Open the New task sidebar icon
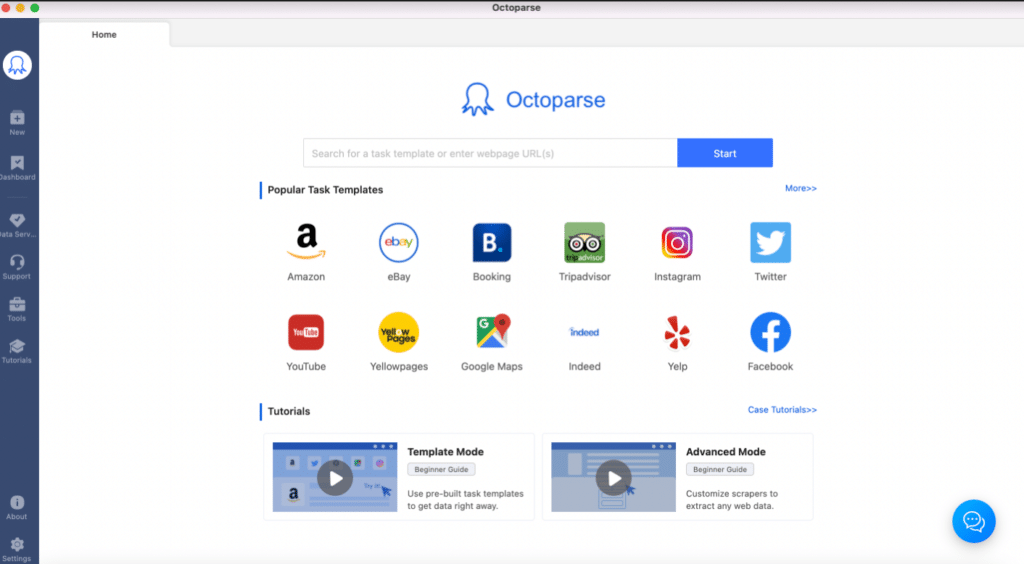This screenshot has height=564, width=1024. pyautogui.click(x=17, y=120)
